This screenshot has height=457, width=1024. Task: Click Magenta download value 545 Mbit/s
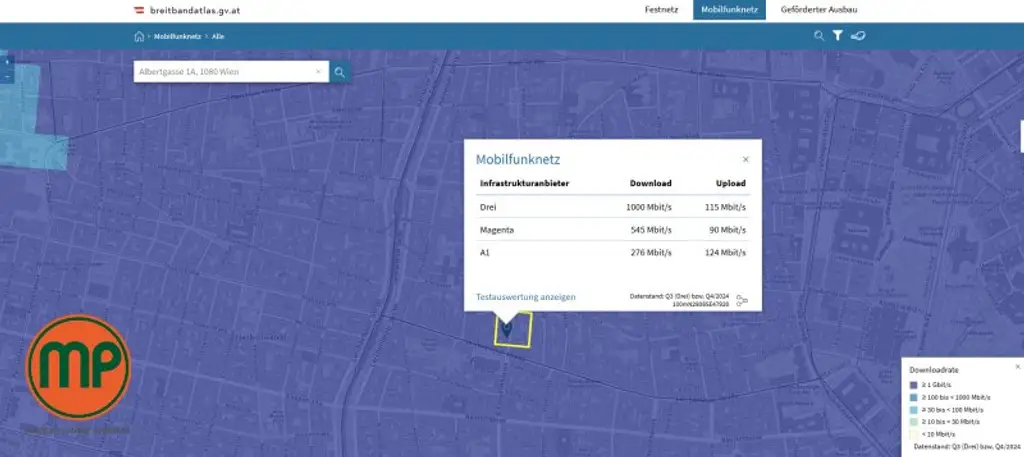(651, 230)
